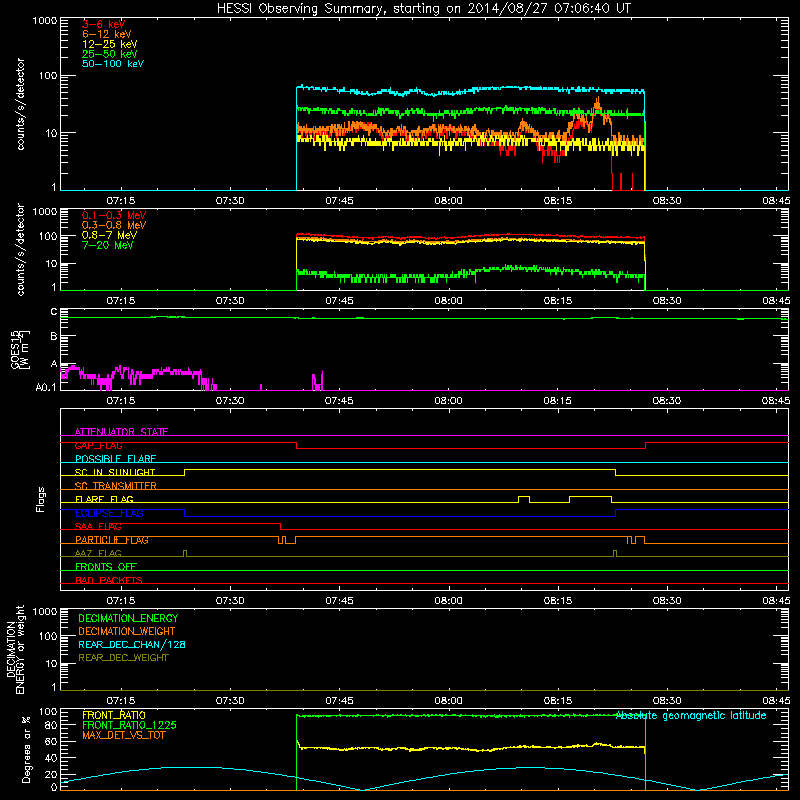The height and width of the screenshot is (800, 800).
Task: Click the Flags panel axis label
Action: [41, 499]
